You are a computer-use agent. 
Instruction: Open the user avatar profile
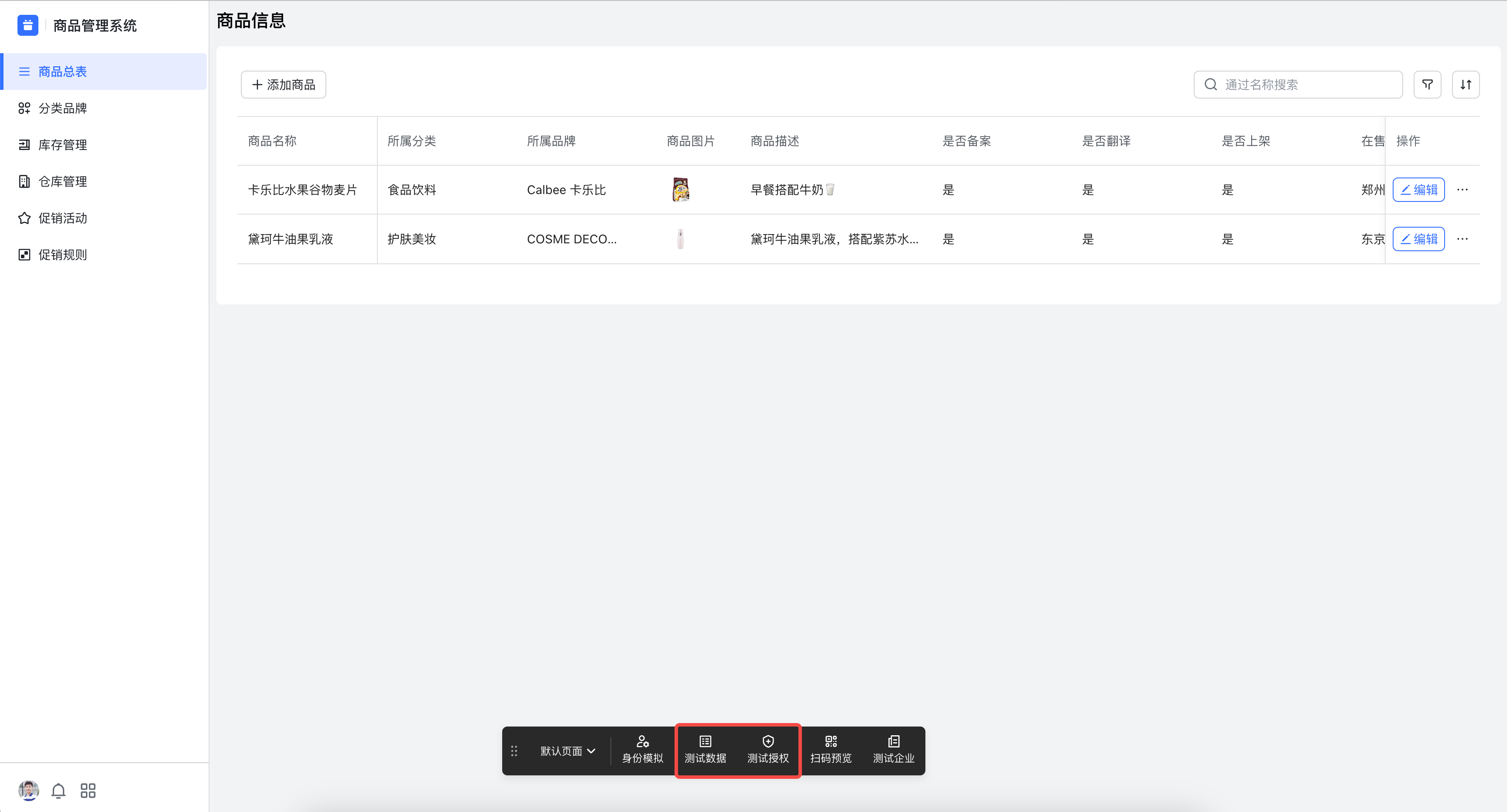29,790
